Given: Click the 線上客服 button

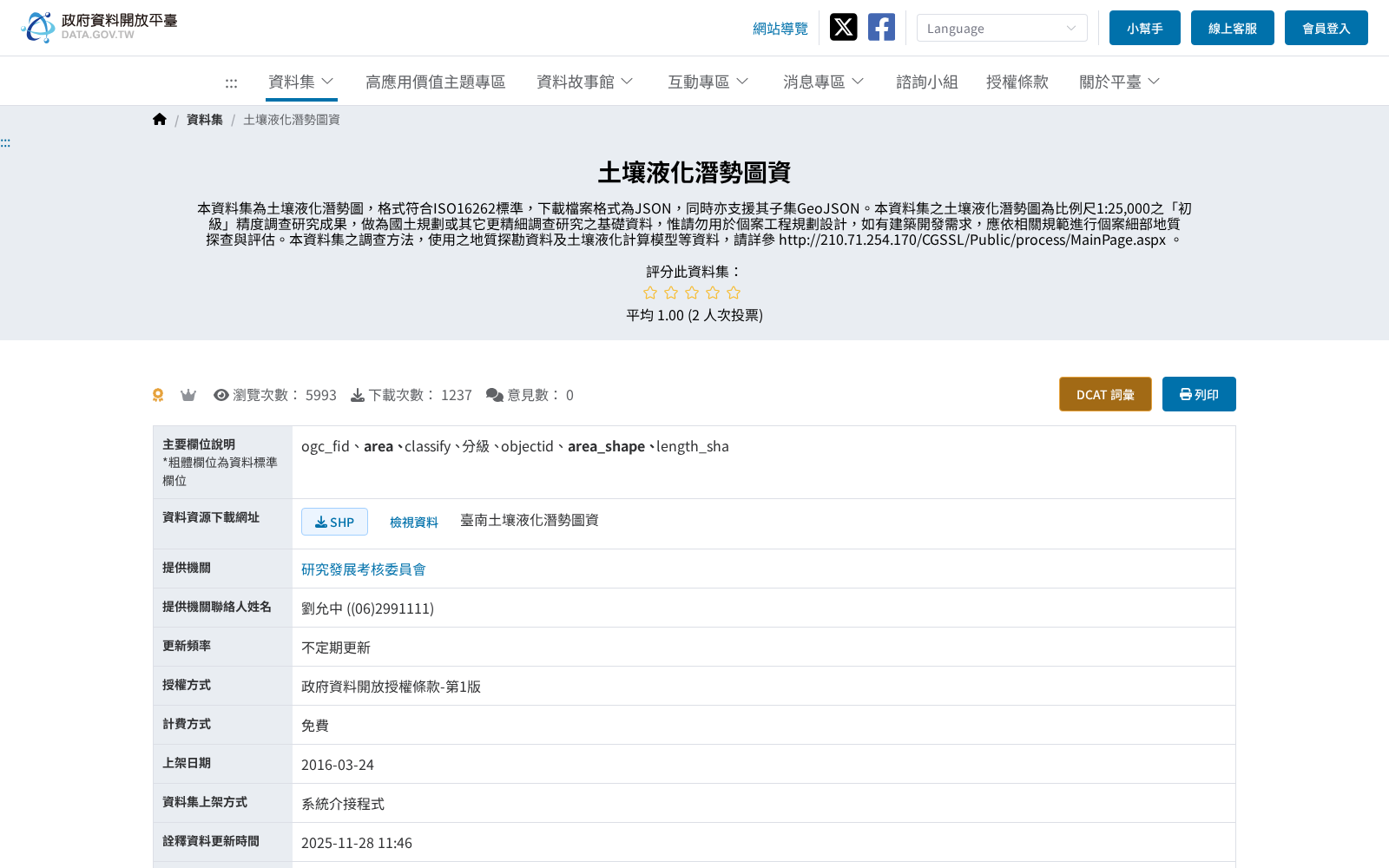Looking at the screenshot, I should click(1233, 28).
